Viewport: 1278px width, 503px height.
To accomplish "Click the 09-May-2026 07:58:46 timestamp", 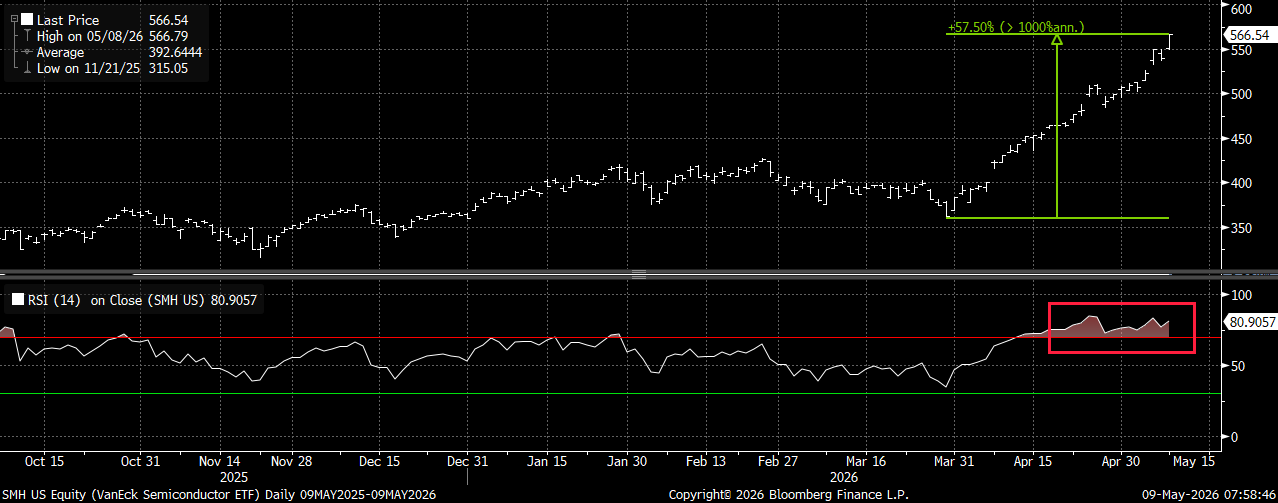I will pyautogui.click(x=1209, y=494).
